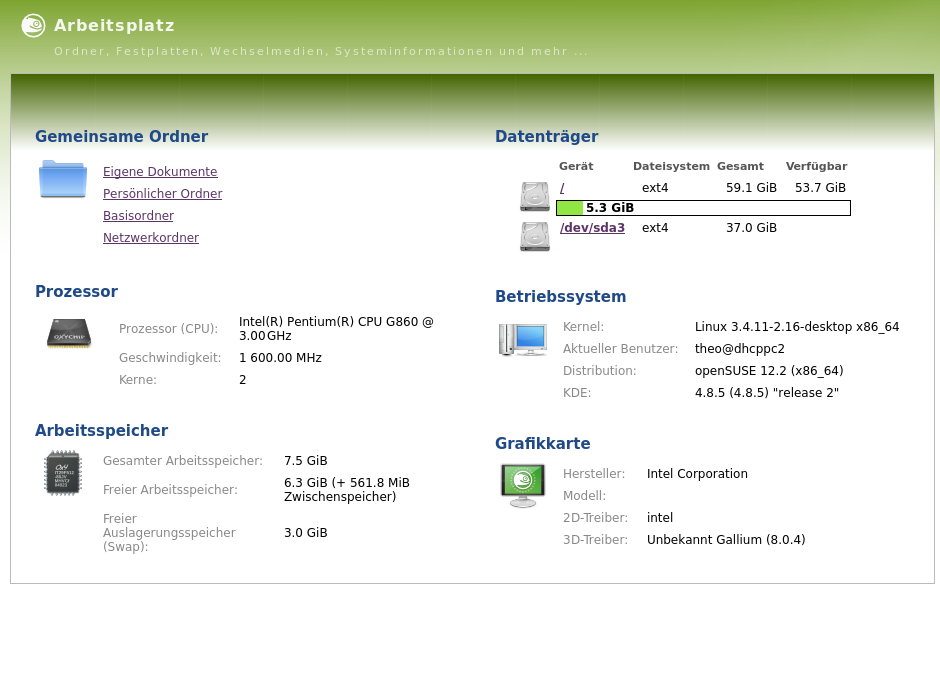
Task: Open Eigene Dokumente
Action: pyautogui.click(x=160, y=172)
